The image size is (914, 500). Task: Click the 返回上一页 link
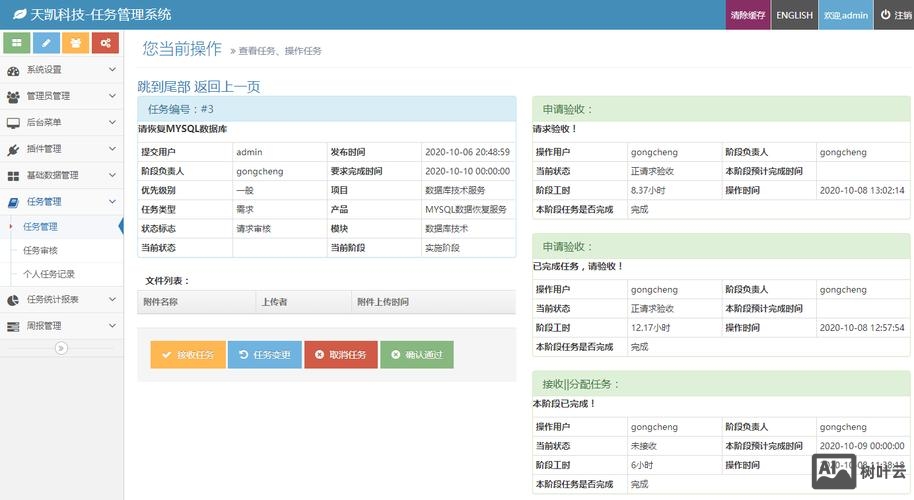[227, 87]
